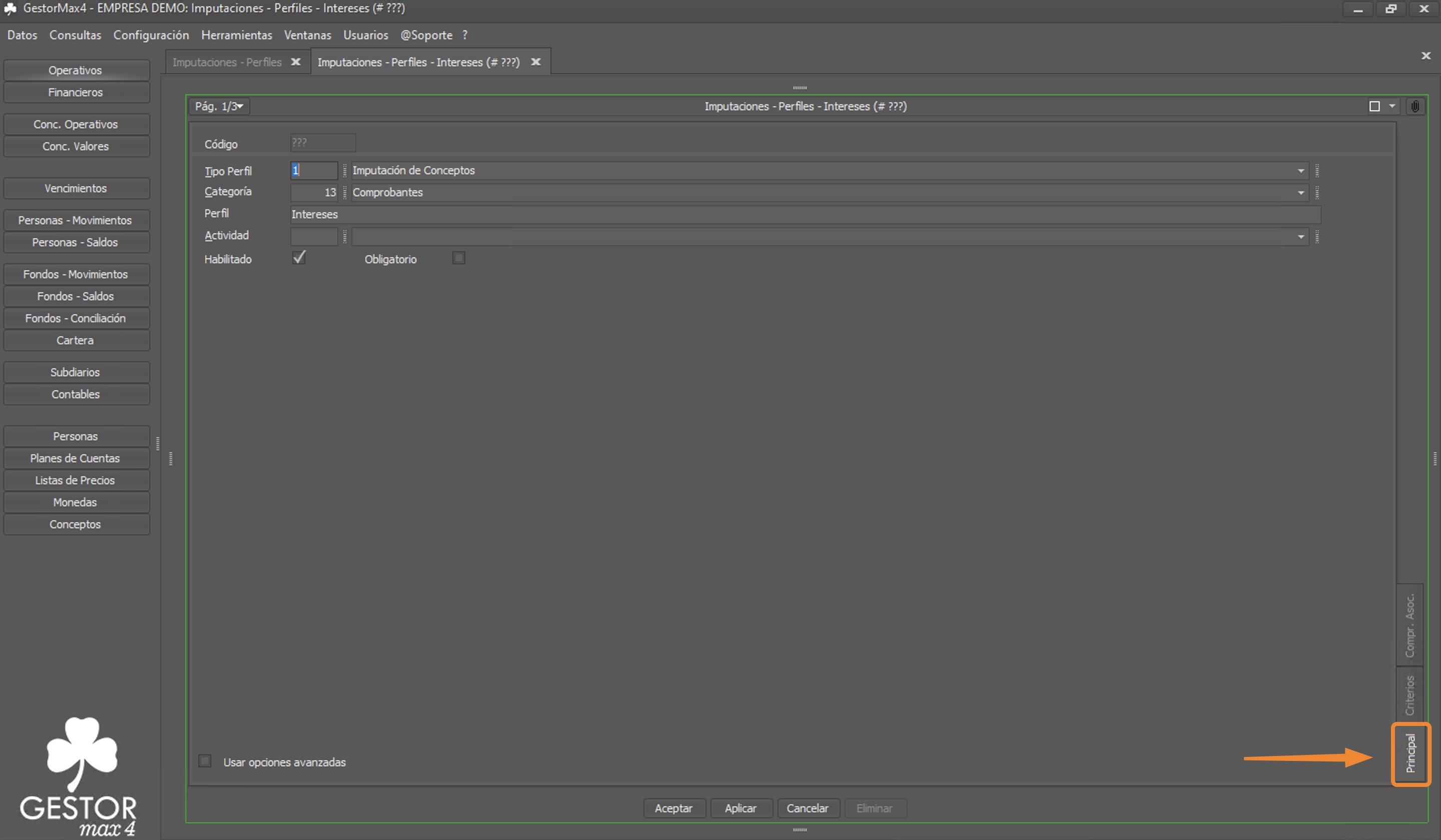Viewport: 1441px width, 840px height.
Task: Click the dotted grip next to Categoría code
Action: [344, 193]
